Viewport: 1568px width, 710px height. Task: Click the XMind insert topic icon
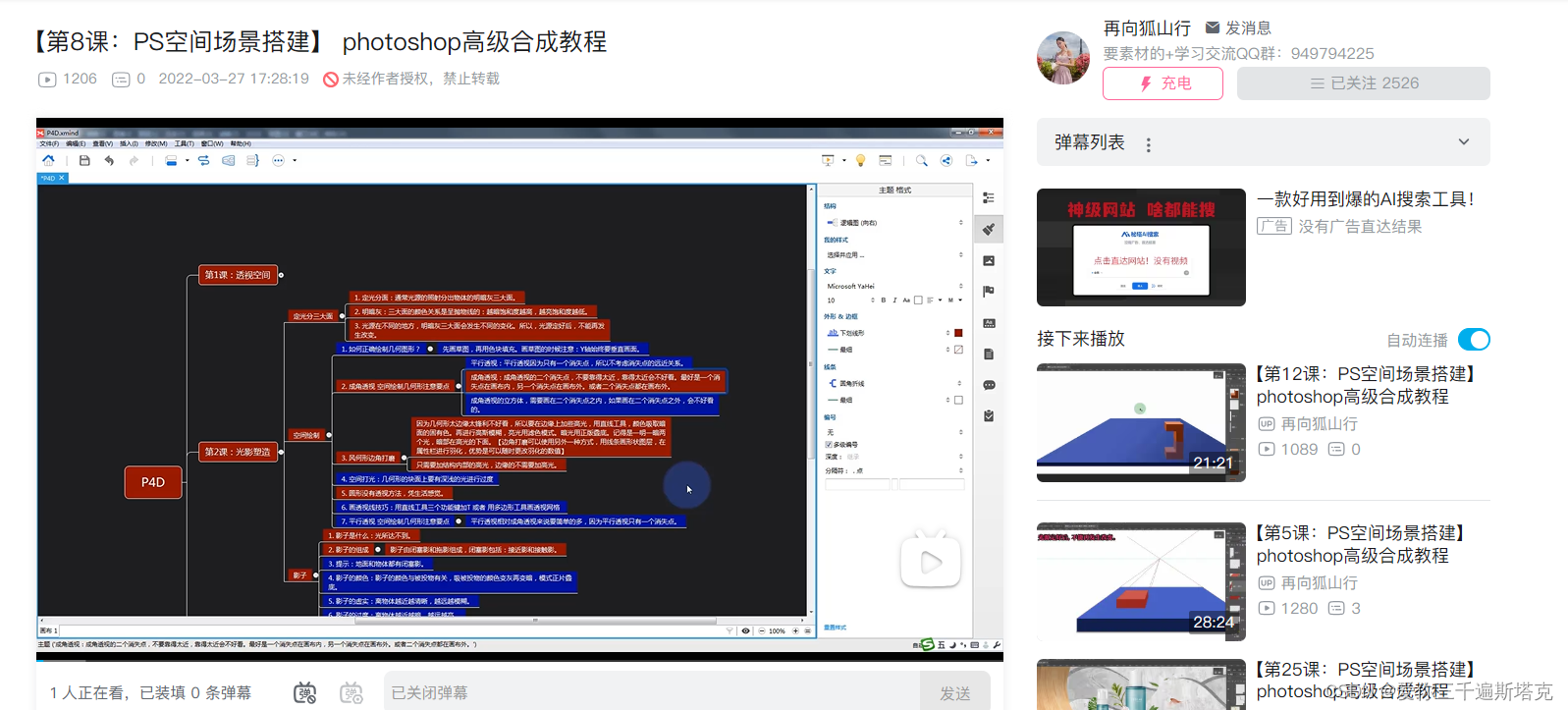171,160
